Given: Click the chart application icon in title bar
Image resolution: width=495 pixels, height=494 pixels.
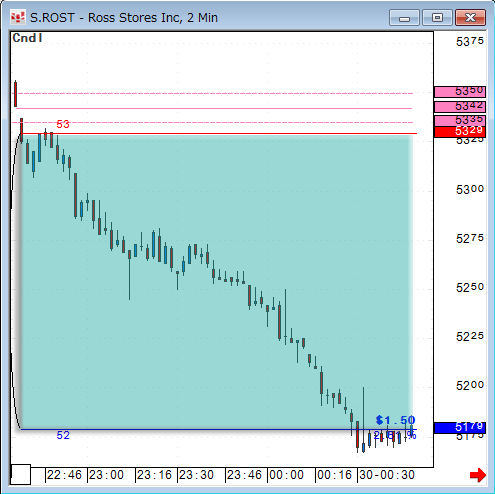Looking at the screenshot, I should coord(18,18).
